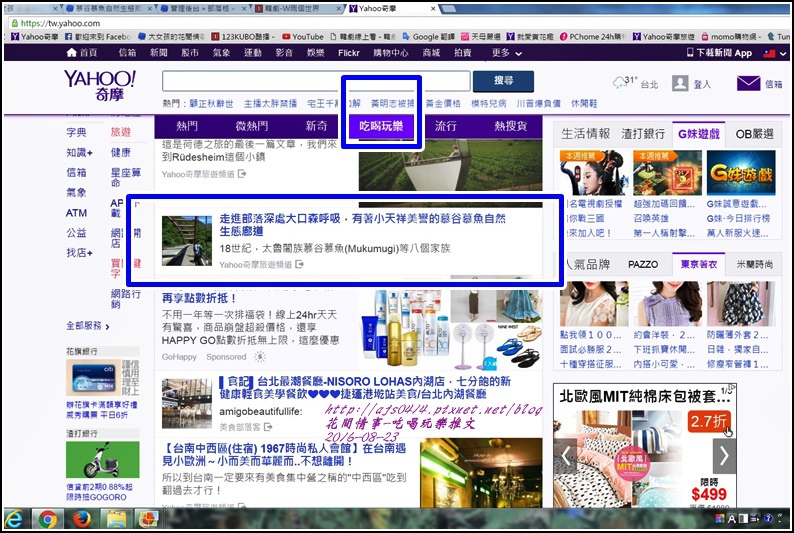The image size is (794, 533).
Task: Open the YouTube bookmark
Action: coord(303,36)
